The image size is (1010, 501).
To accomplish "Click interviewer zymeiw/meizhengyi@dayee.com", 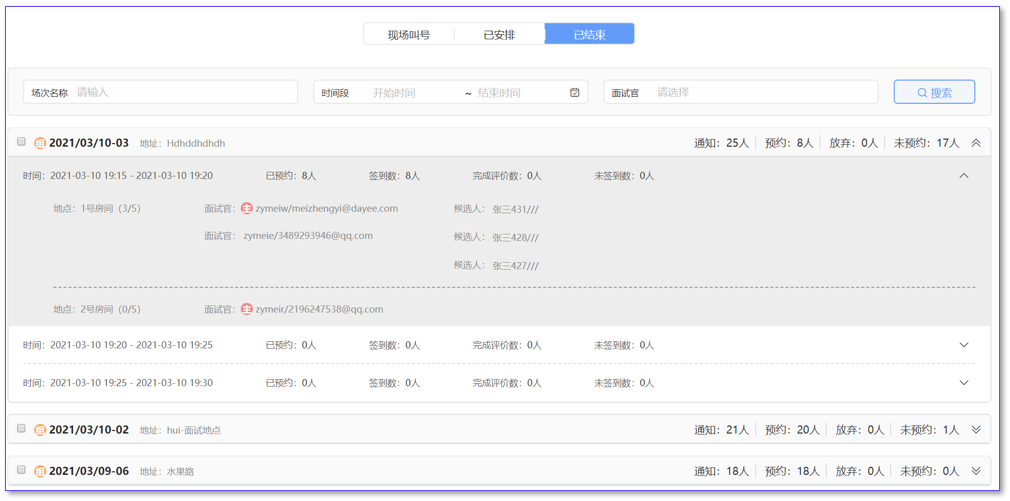I will pos(327,209).
